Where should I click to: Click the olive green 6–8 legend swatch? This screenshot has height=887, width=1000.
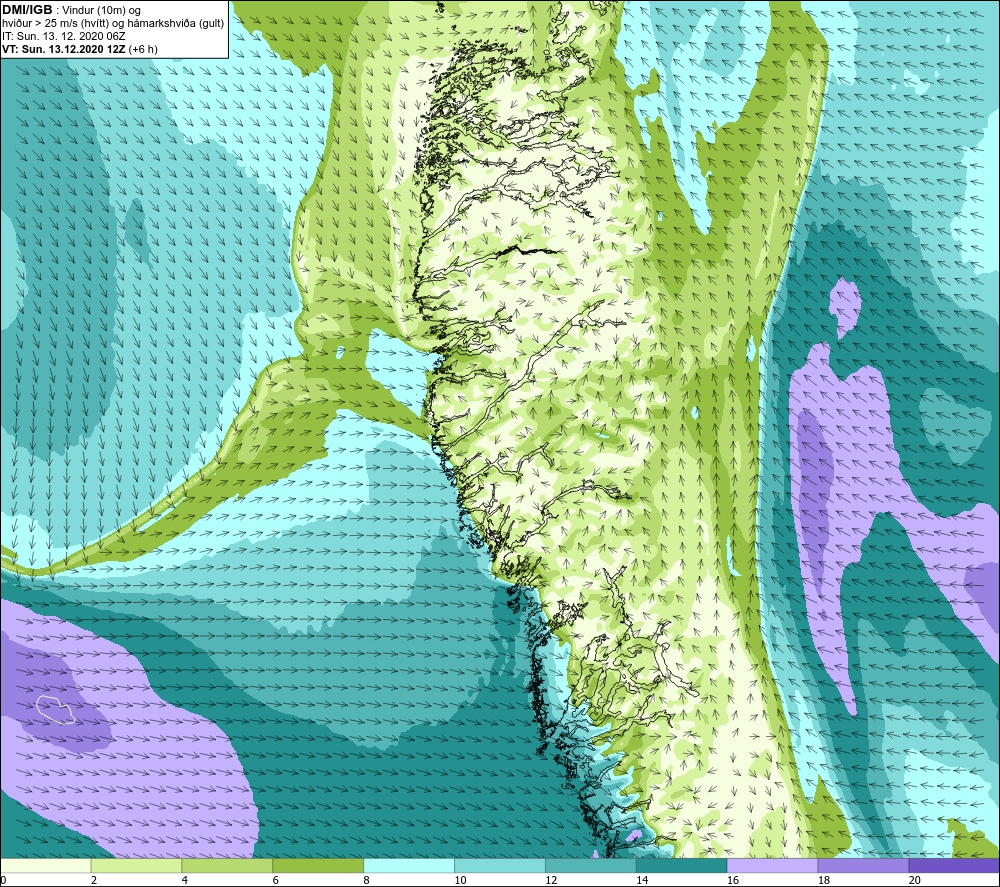tap(318, 865)
